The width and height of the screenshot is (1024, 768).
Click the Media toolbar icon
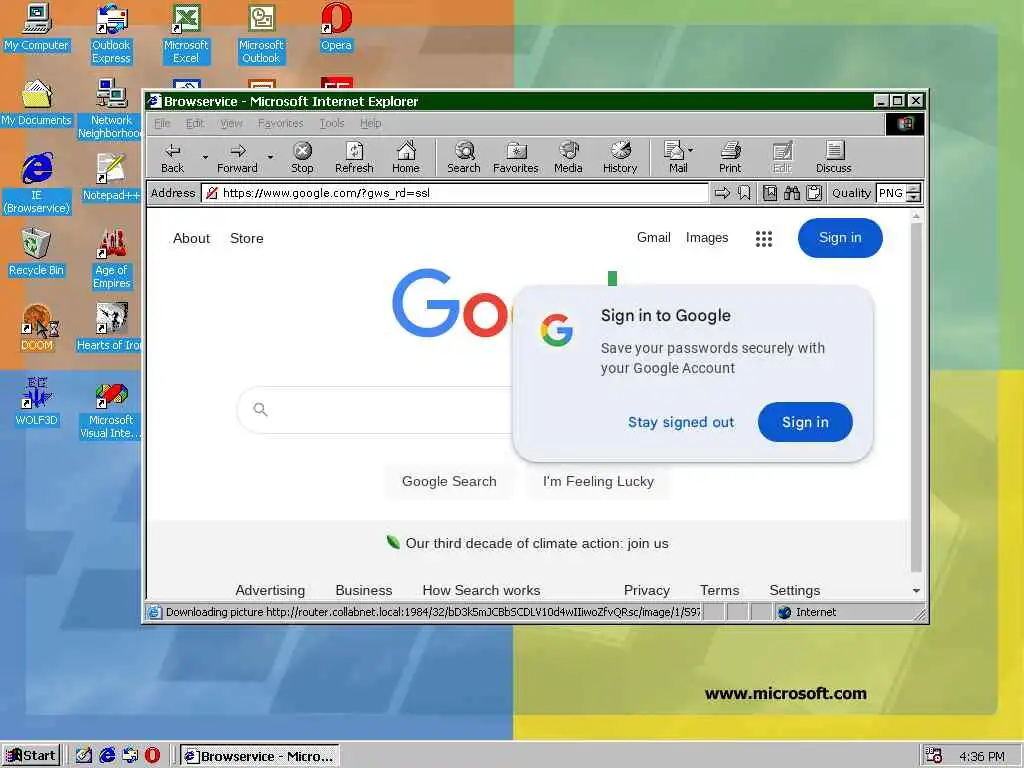(x=568, y=157)
